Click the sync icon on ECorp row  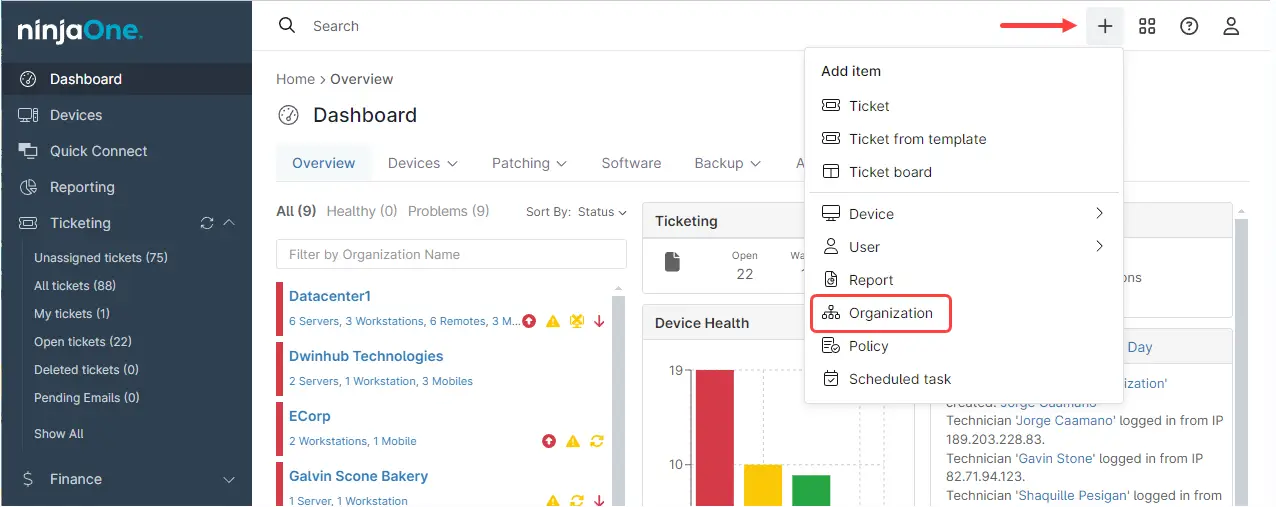pos(597,441)
